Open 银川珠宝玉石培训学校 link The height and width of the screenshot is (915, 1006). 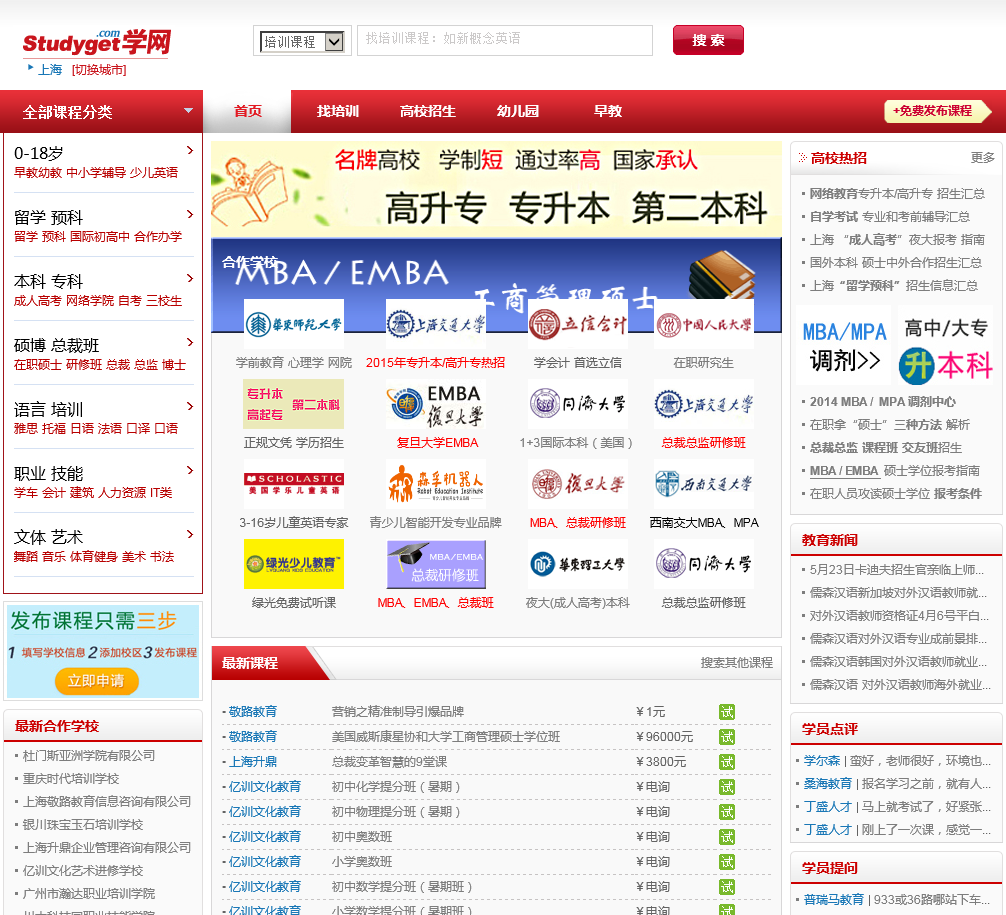pos(83,825)
